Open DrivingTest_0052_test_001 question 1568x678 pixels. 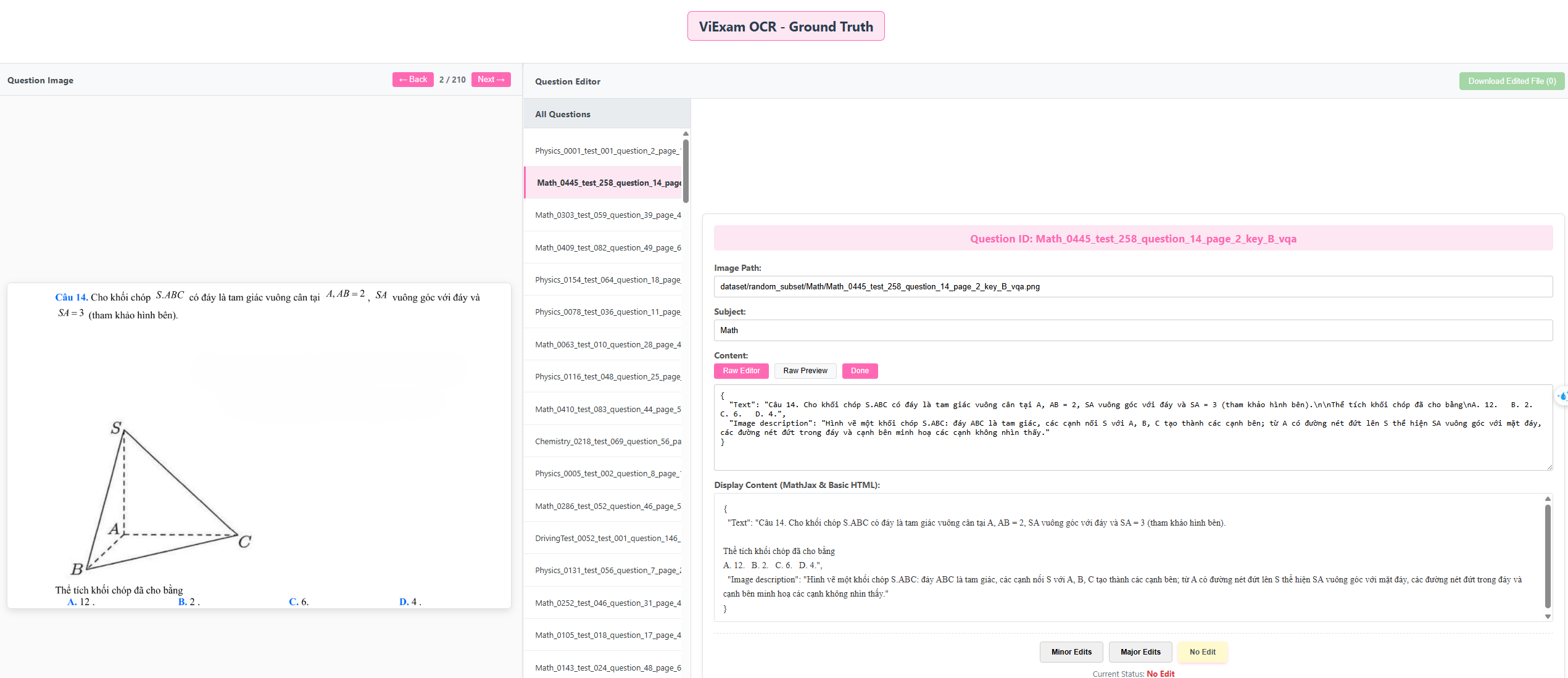[607, 539]
